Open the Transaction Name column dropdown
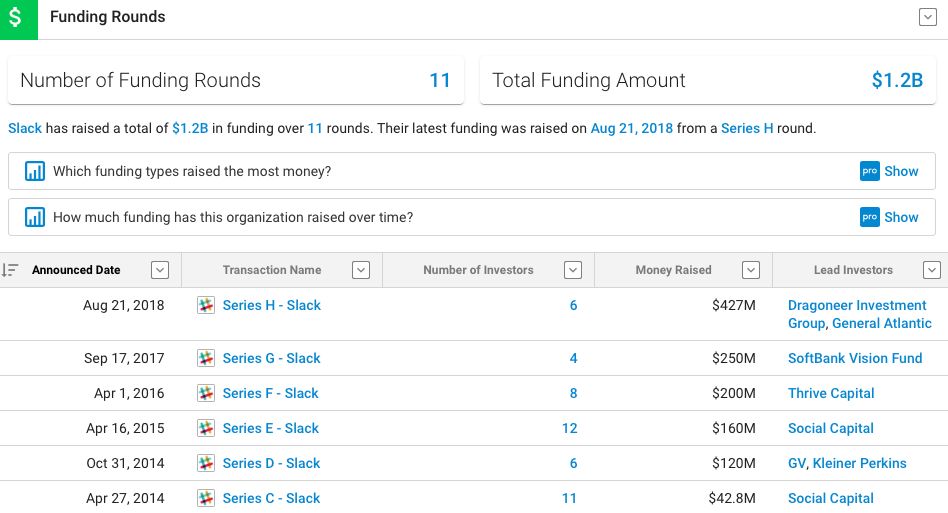 click(361, 270)
